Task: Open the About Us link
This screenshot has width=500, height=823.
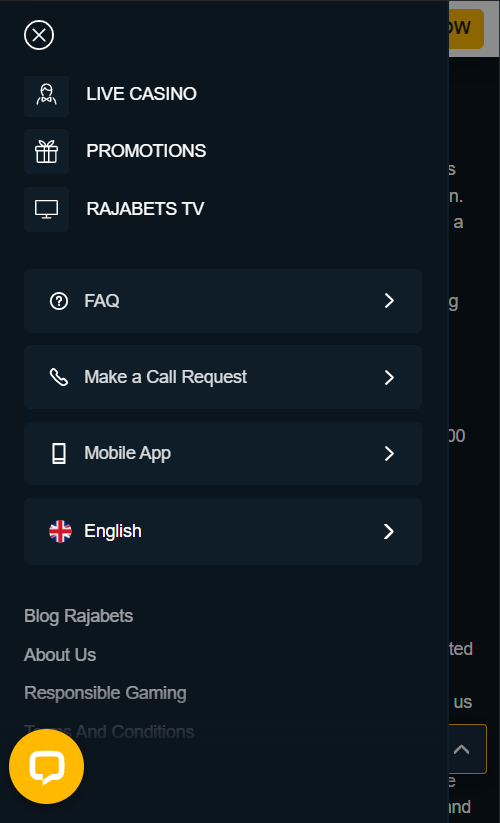Action: [x=60, y=655]
